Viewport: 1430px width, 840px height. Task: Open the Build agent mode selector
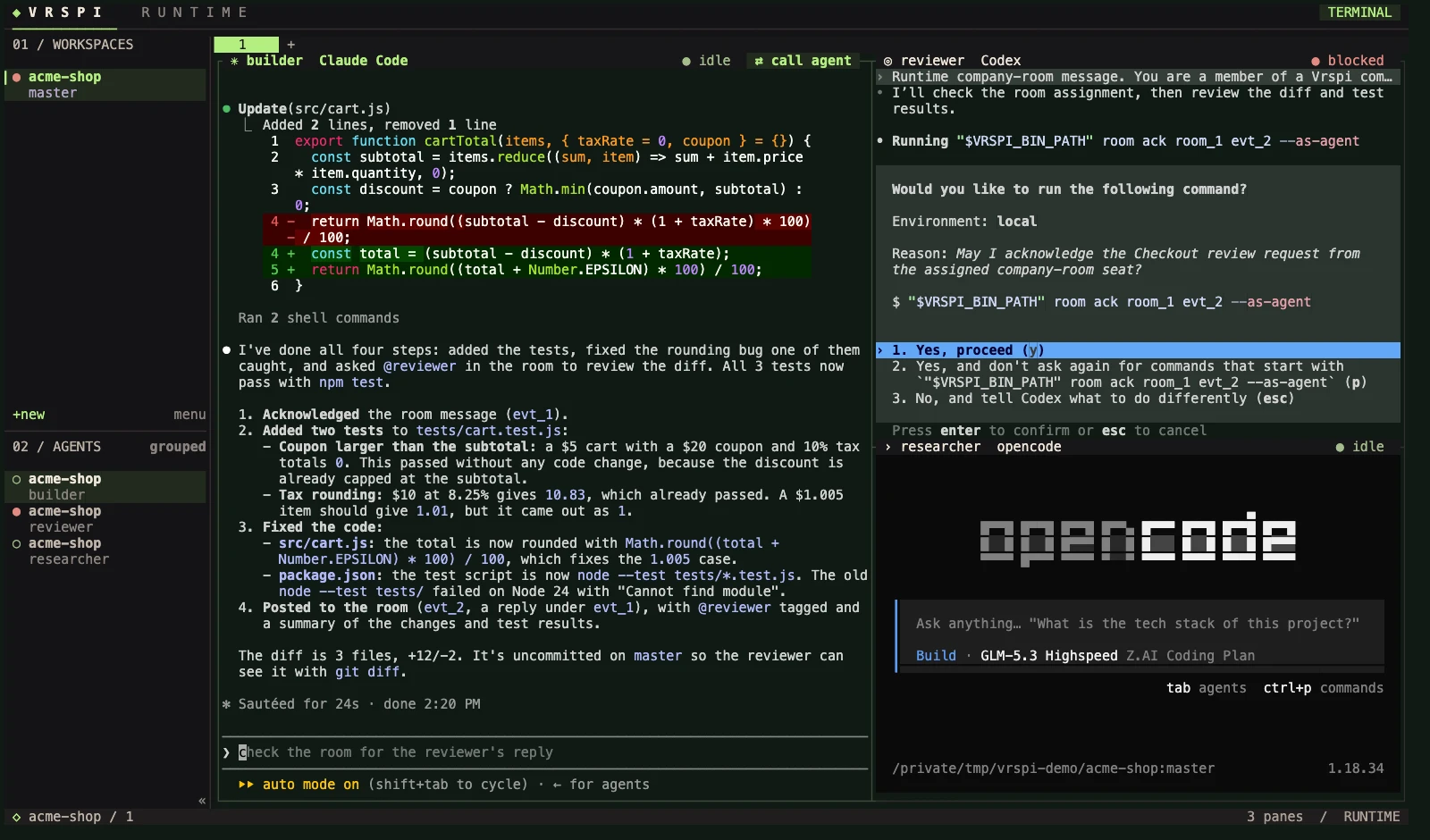936,656
